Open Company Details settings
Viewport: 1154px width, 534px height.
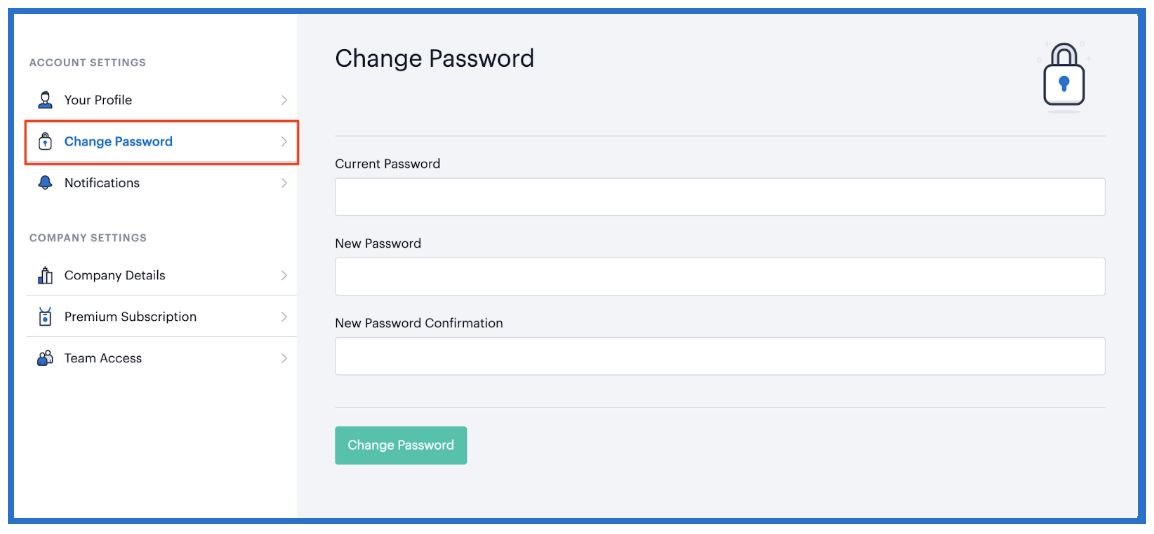coord(162,275)
